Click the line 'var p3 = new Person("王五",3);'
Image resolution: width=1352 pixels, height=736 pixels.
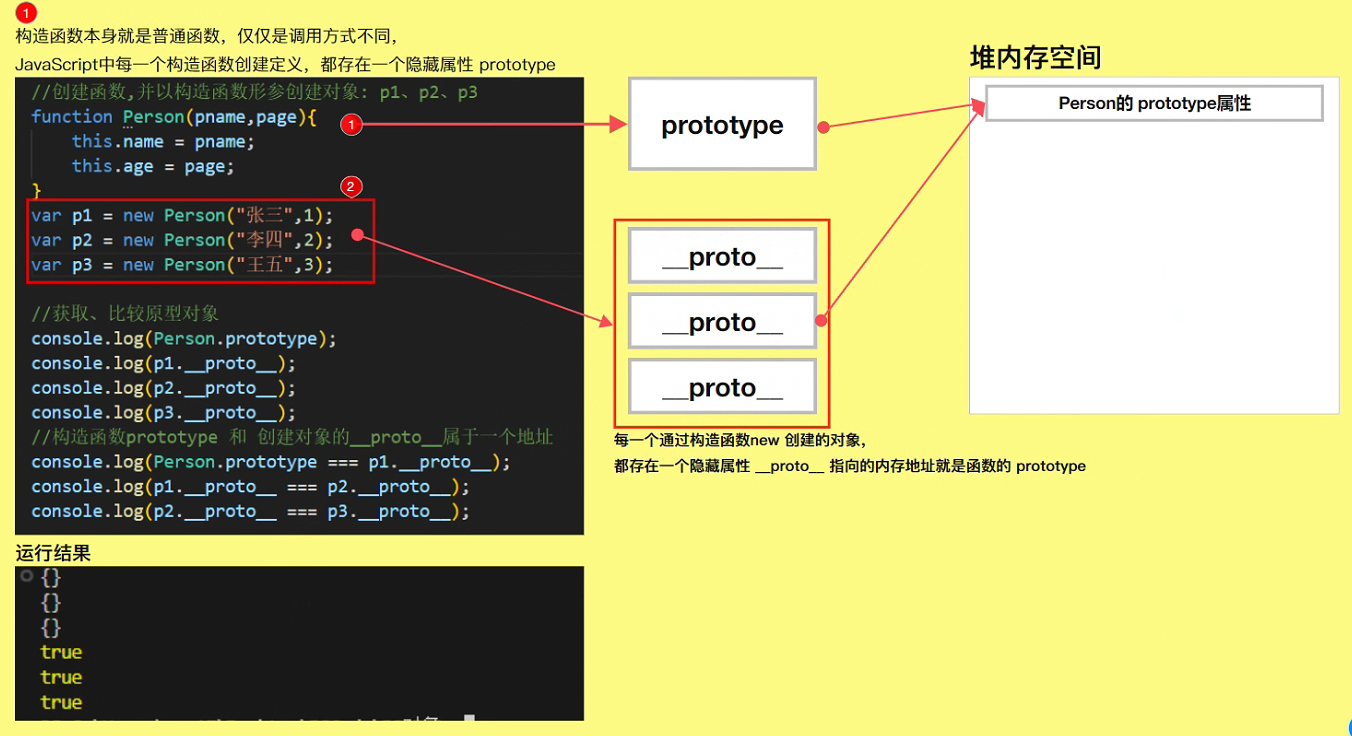[182, 264]
